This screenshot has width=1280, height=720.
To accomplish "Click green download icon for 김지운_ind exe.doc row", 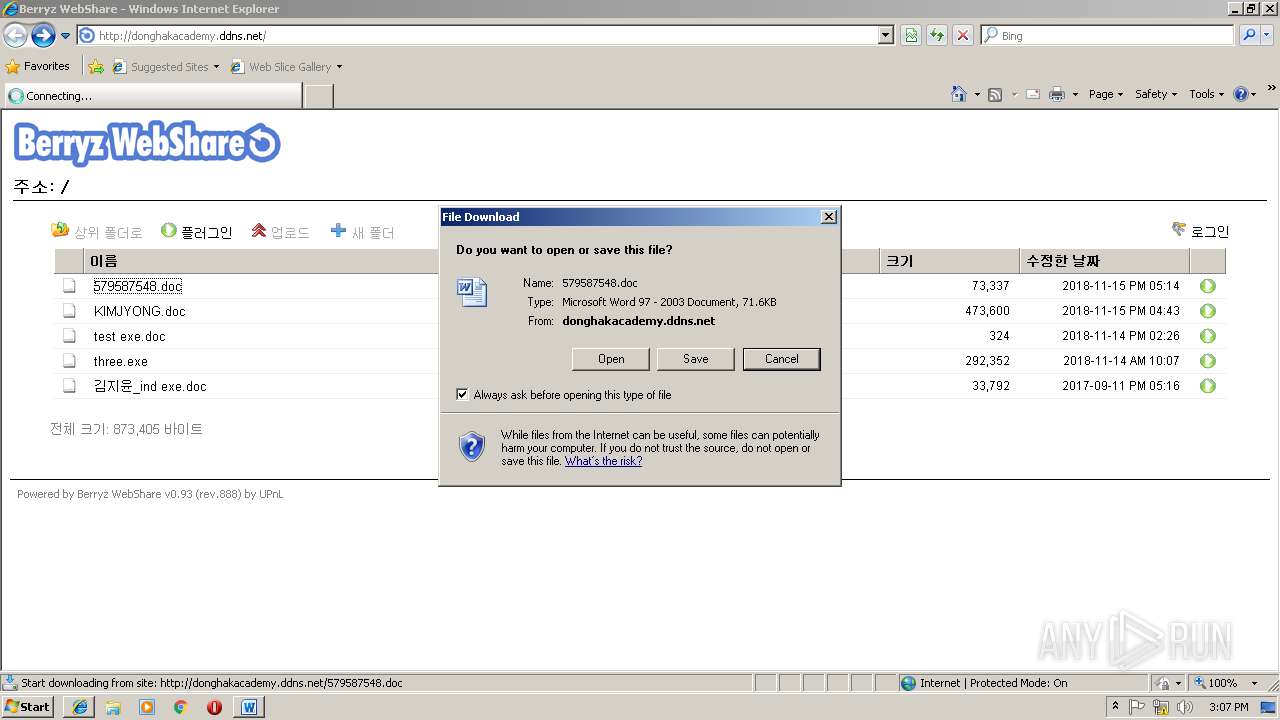I will [1208, 386].
